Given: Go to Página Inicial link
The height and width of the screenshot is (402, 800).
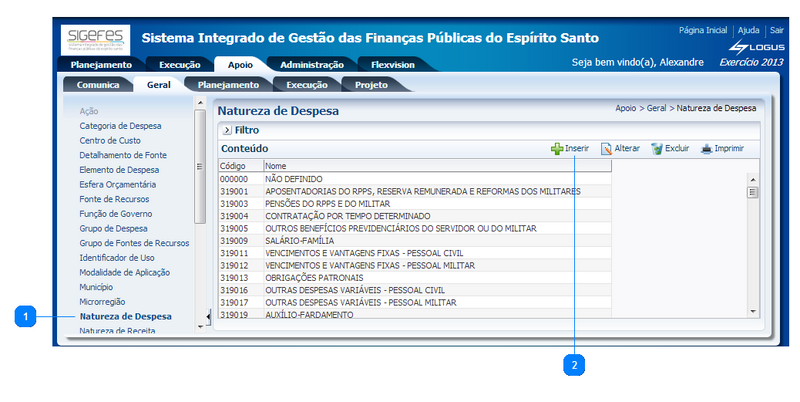Looking at the screenshot, I should tap(703, 31).
